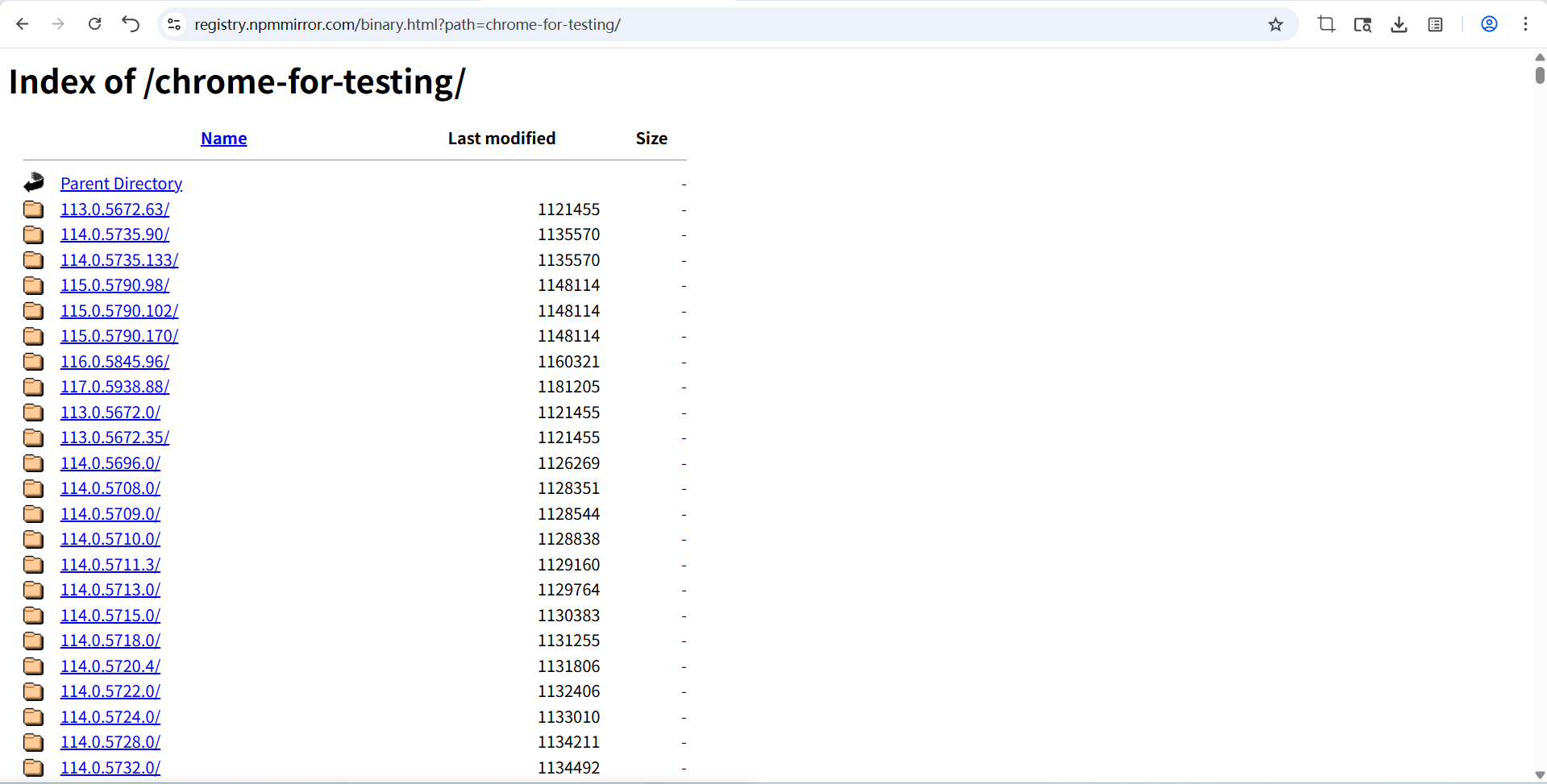Click the browser Back arrow button

[x=23, y=24]
